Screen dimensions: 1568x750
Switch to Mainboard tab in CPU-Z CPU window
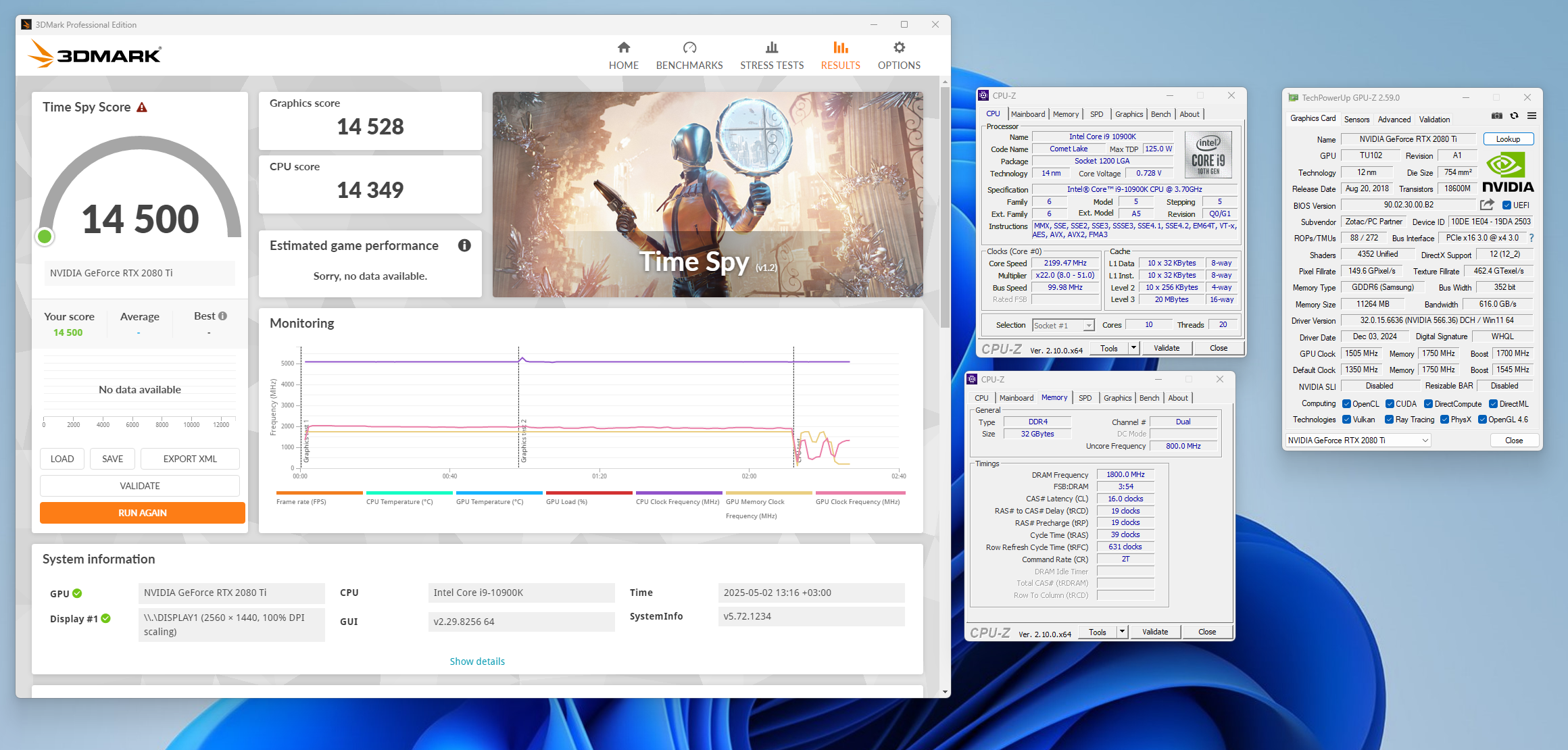[1028, 114]
